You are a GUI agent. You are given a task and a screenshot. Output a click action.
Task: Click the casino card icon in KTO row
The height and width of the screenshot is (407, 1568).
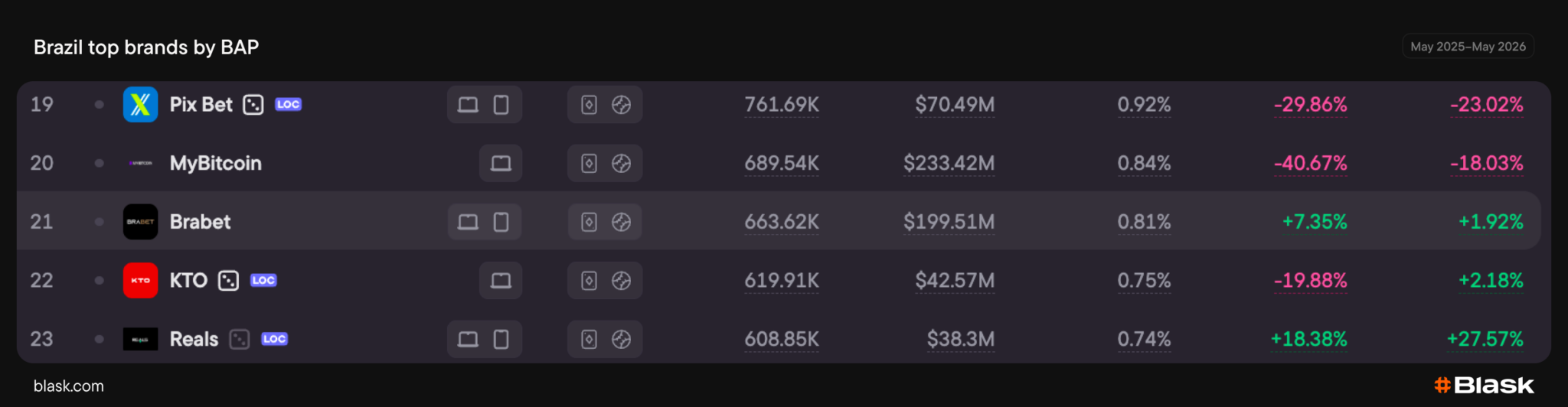coord(589,281)
